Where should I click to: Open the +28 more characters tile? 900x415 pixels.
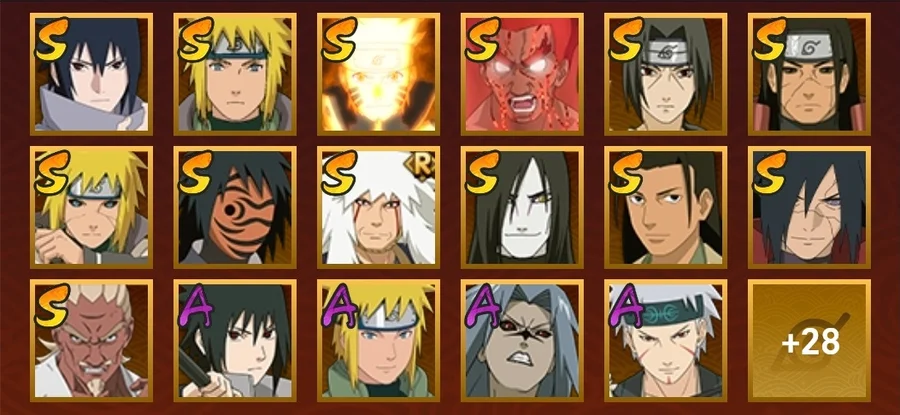(809, 340)
